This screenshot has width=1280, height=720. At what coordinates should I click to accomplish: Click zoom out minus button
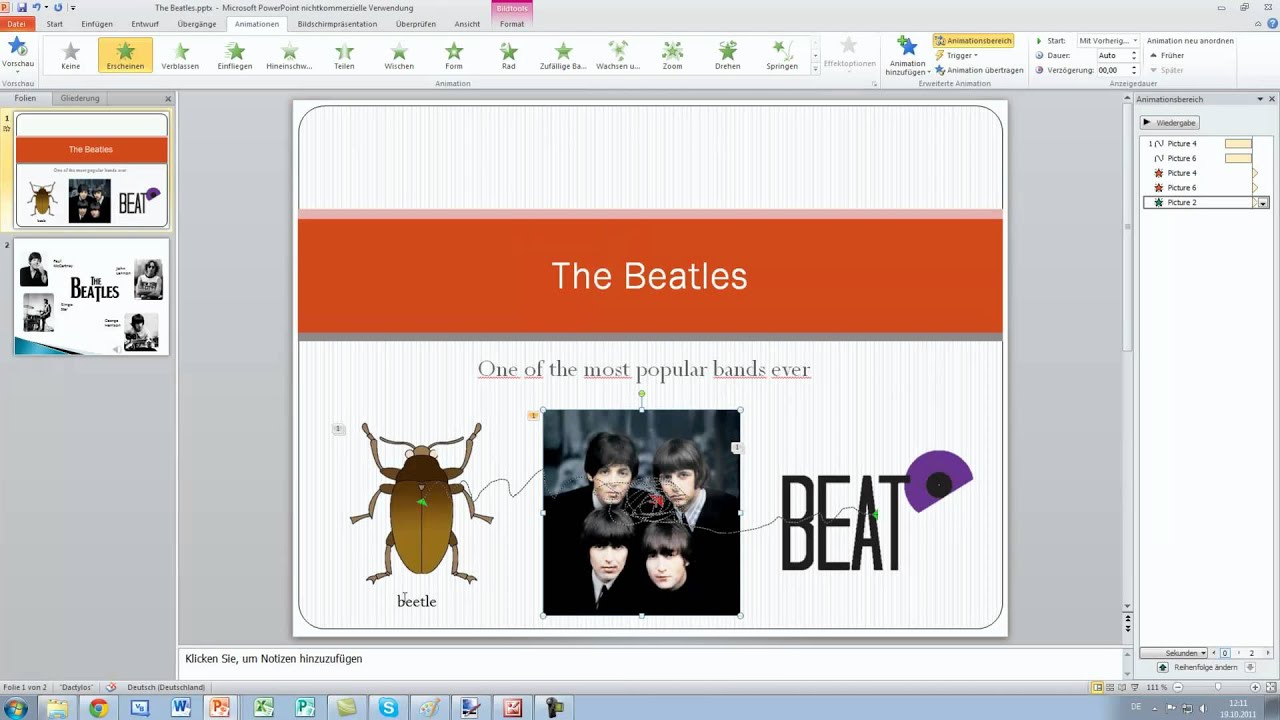tap(1178, 687)
